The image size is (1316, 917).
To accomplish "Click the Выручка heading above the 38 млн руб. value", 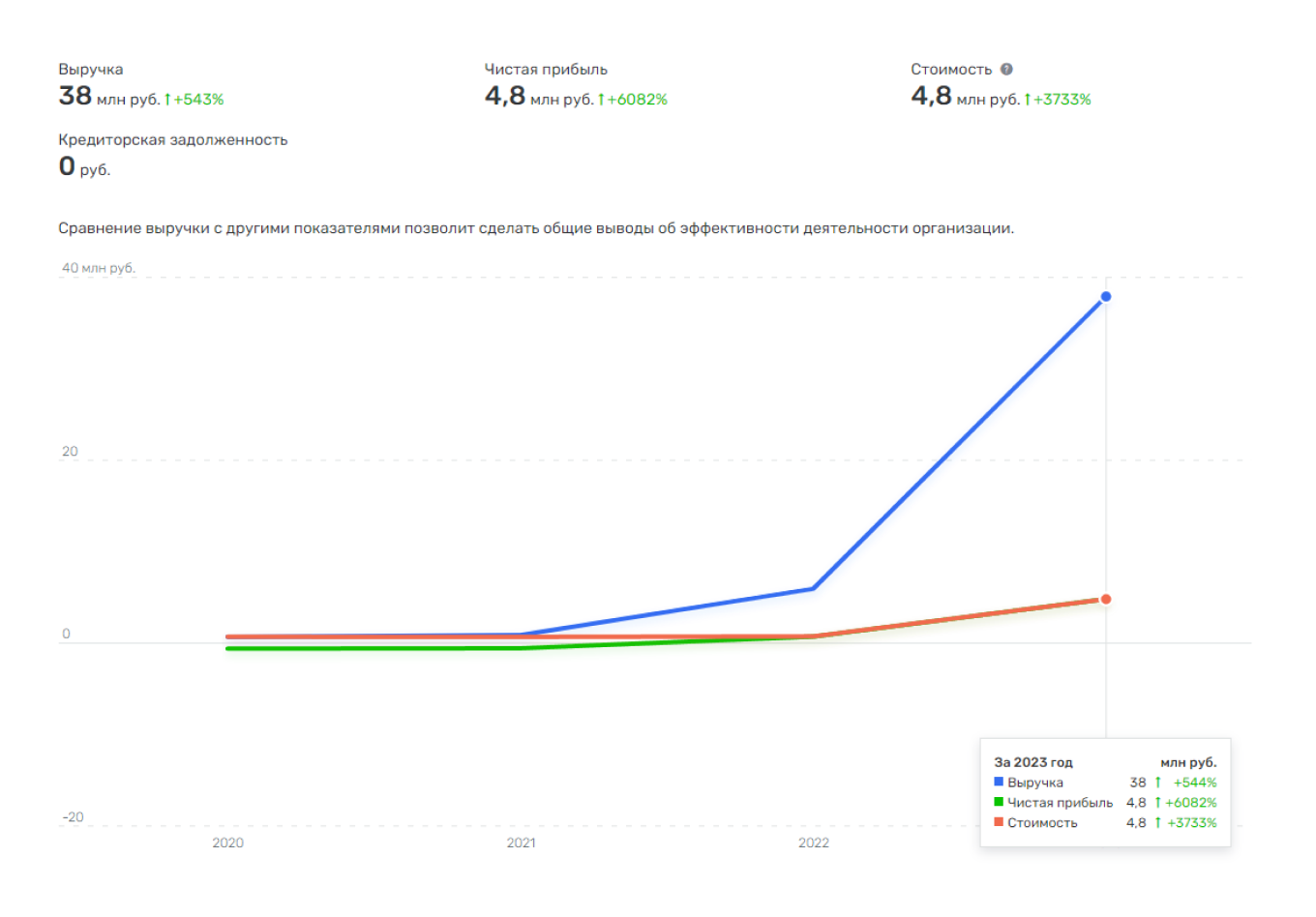I will 91,70.
